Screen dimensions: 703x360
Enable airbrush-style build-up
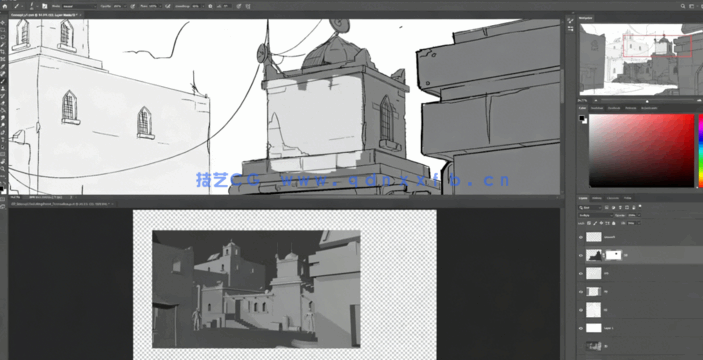[x=168, y=6]
